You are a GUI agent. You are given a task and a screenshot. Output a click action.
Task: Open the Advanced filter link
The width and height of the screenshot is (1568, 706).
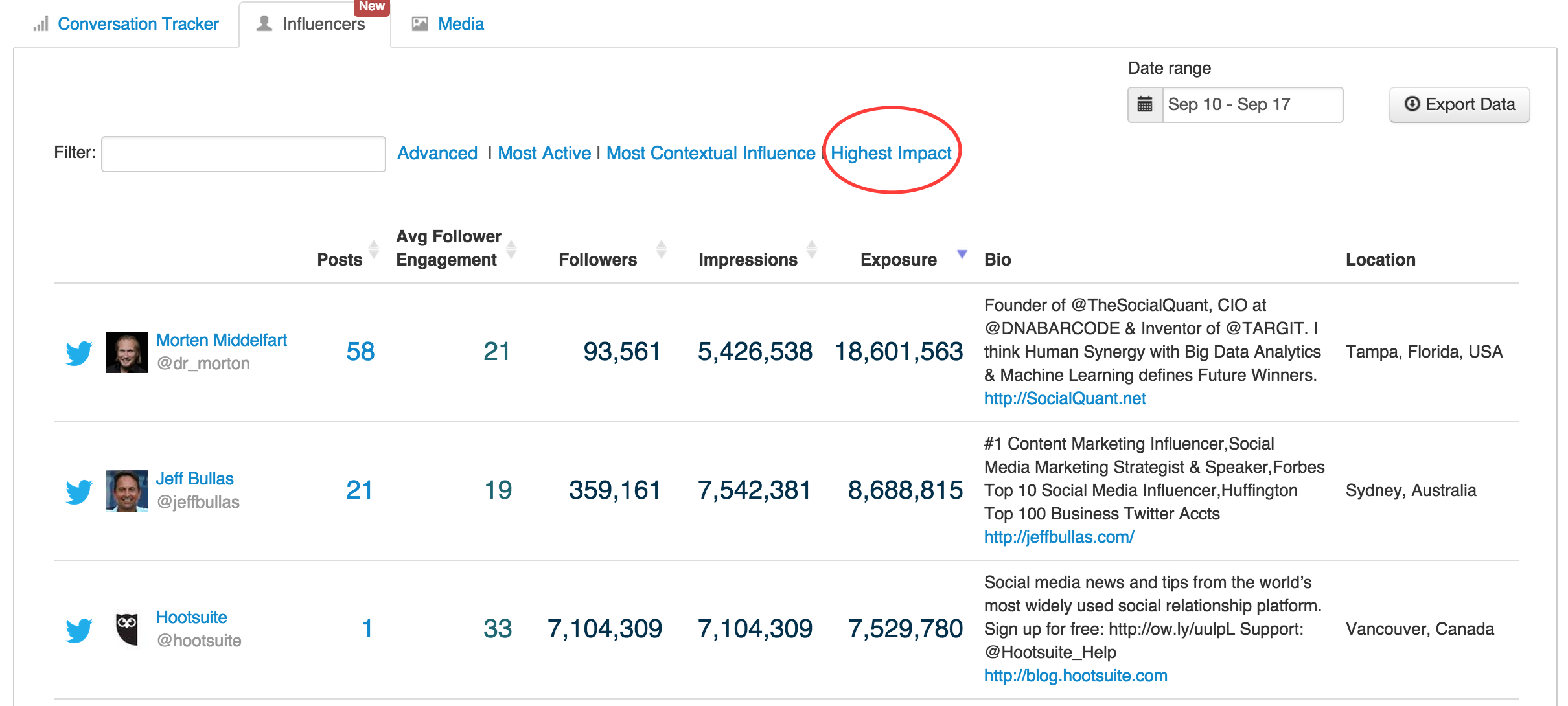click(x=437, y=153)
